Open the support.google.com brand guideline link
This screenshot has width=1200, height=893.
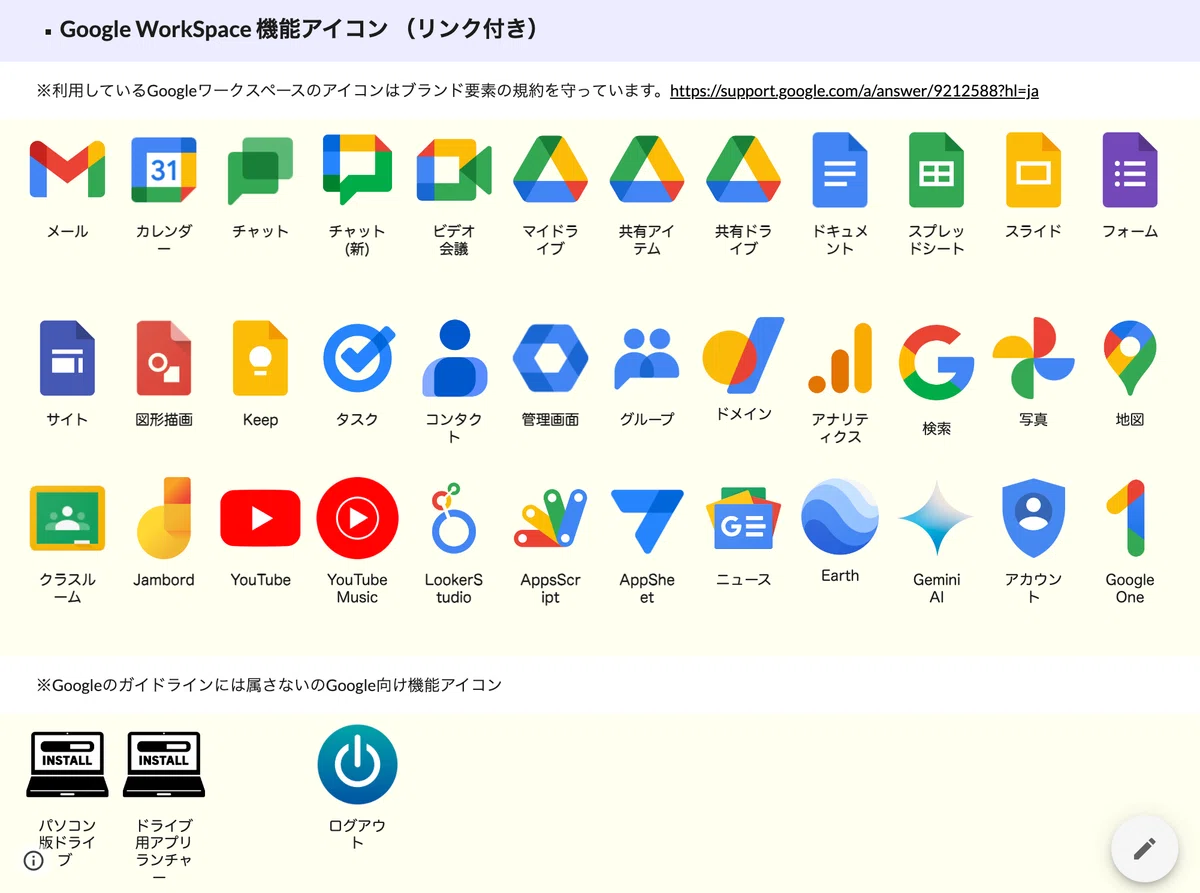click(854, 91)
